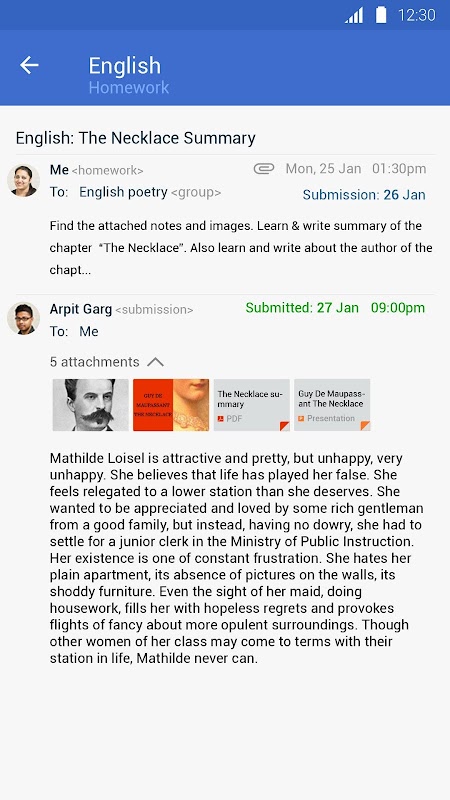Open Guy De Maupassant Presentation attachment

(332, 405)
